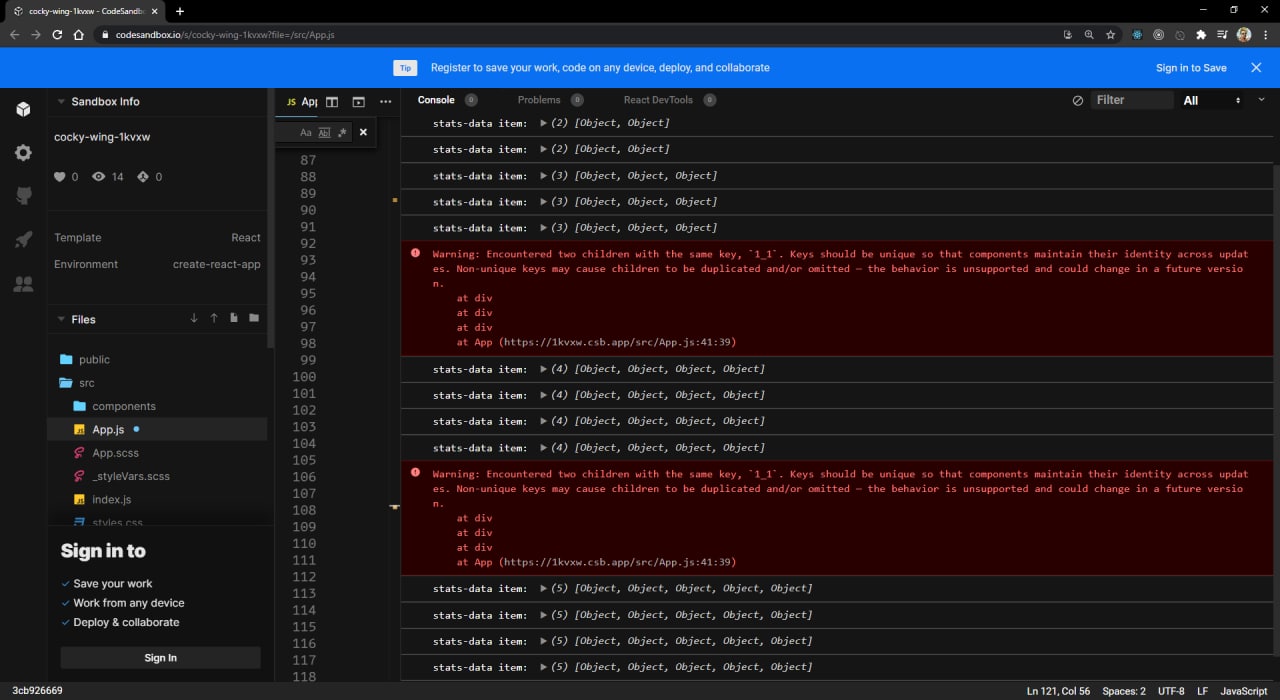Toggle Match Case in the find widget

coord(306,132)
